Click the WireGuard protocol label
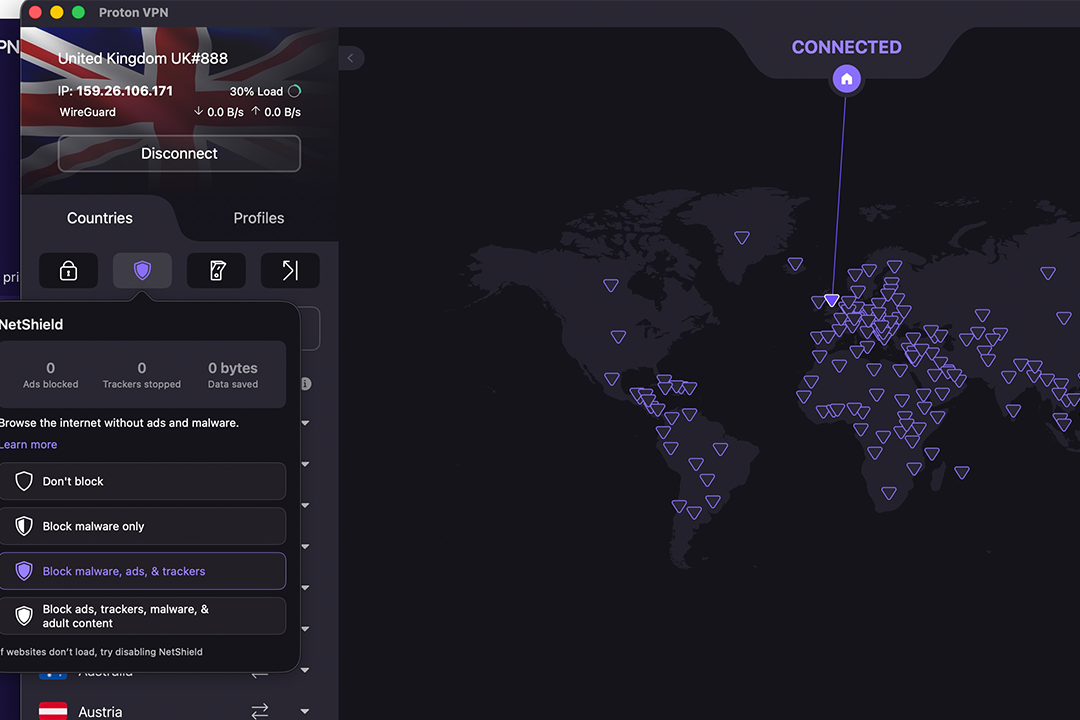The height and width of the screenshot is (720, 1080). [x=87, y=112]
